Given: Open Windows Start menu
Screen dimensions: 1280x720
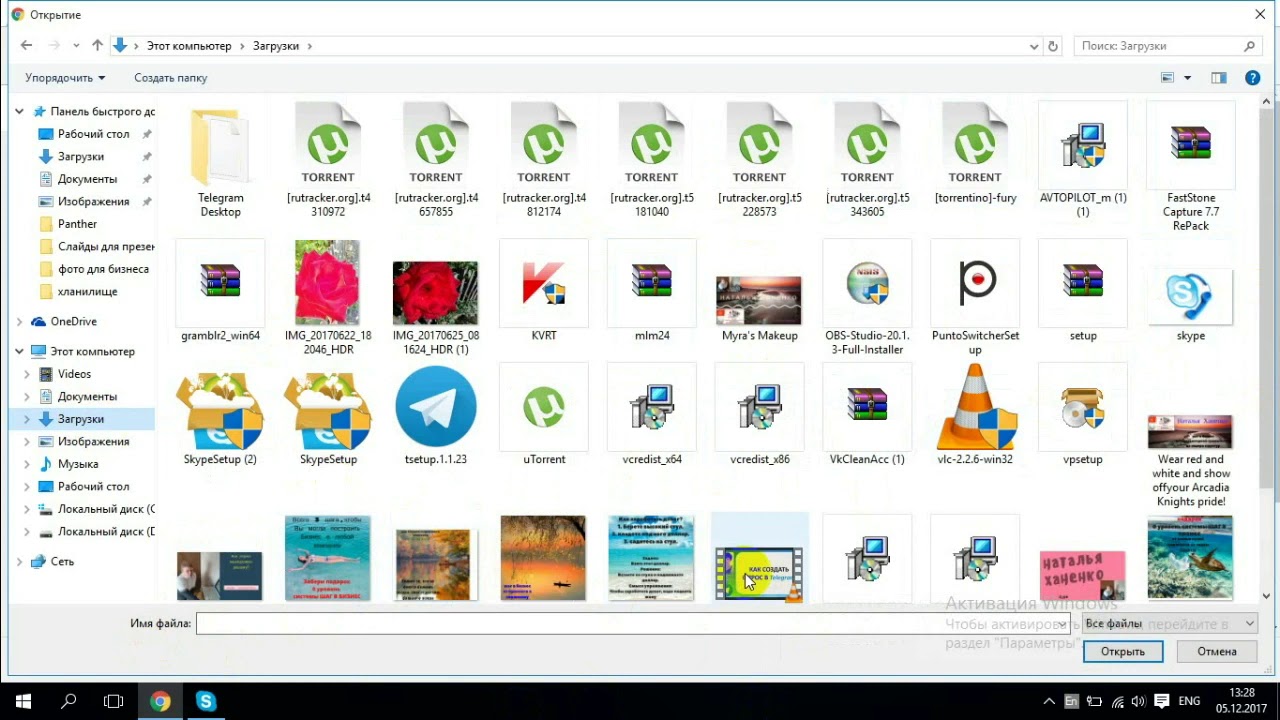Looking at the screenshot, I should pos(23,701).
